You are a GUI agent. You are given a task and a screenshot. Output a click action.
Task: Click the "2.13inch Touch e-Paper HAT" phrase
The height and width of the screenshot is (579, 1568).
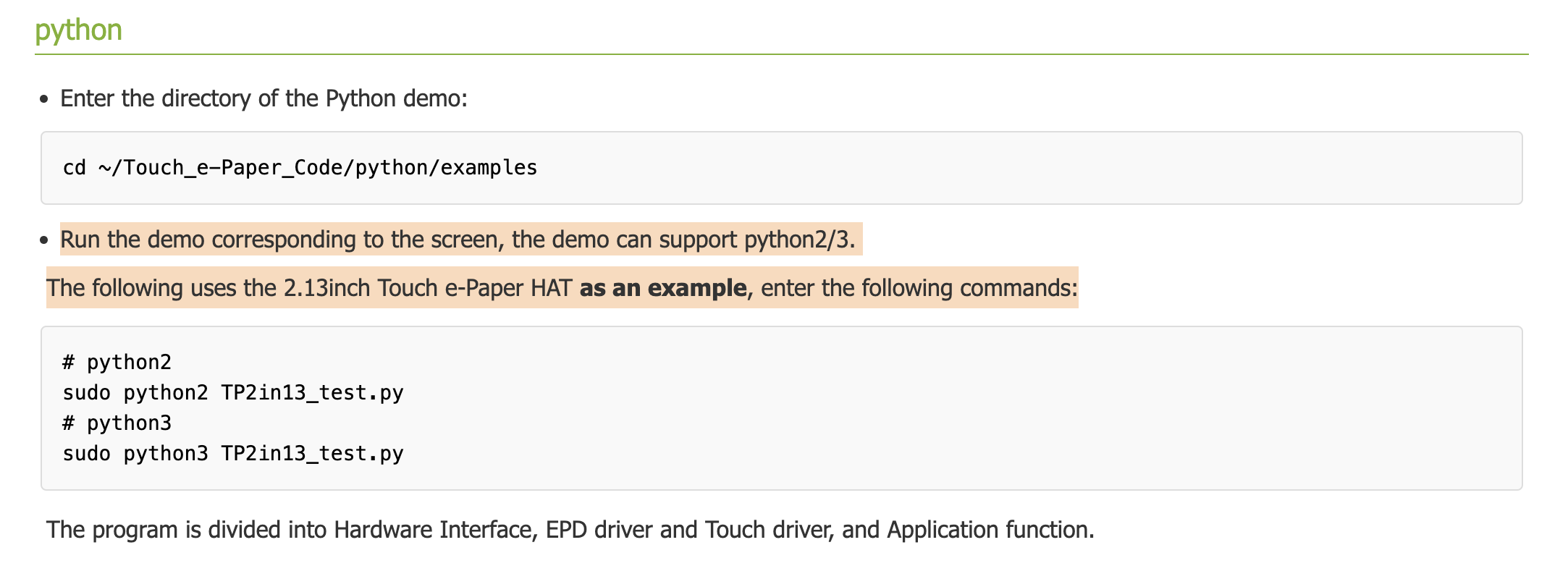428,288
